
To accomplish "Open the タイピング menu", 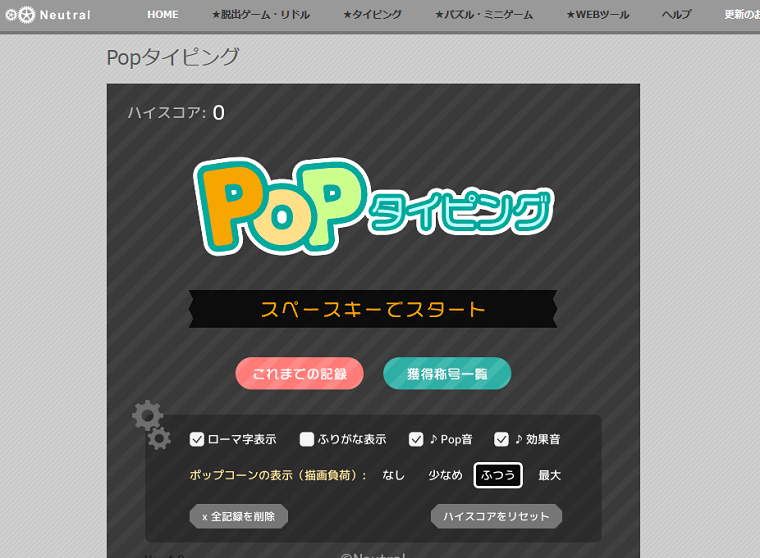I will (x=372, y=15).
